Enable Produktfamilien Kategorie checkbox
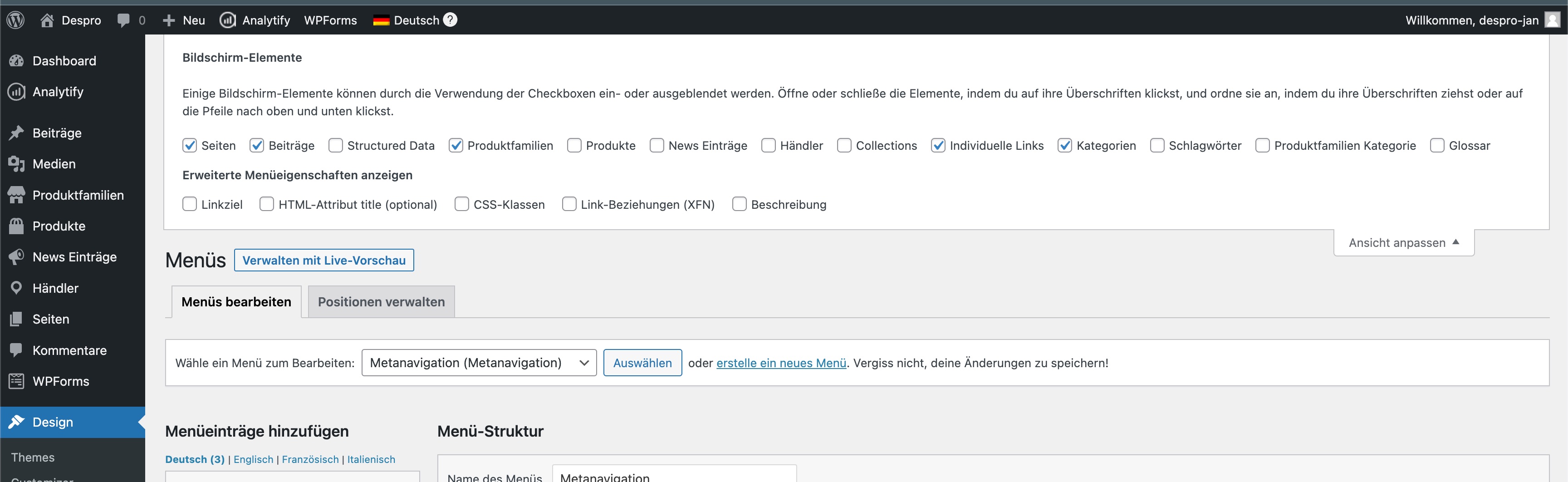Viewport: 1568px width, 482px height. [1263, 145]
